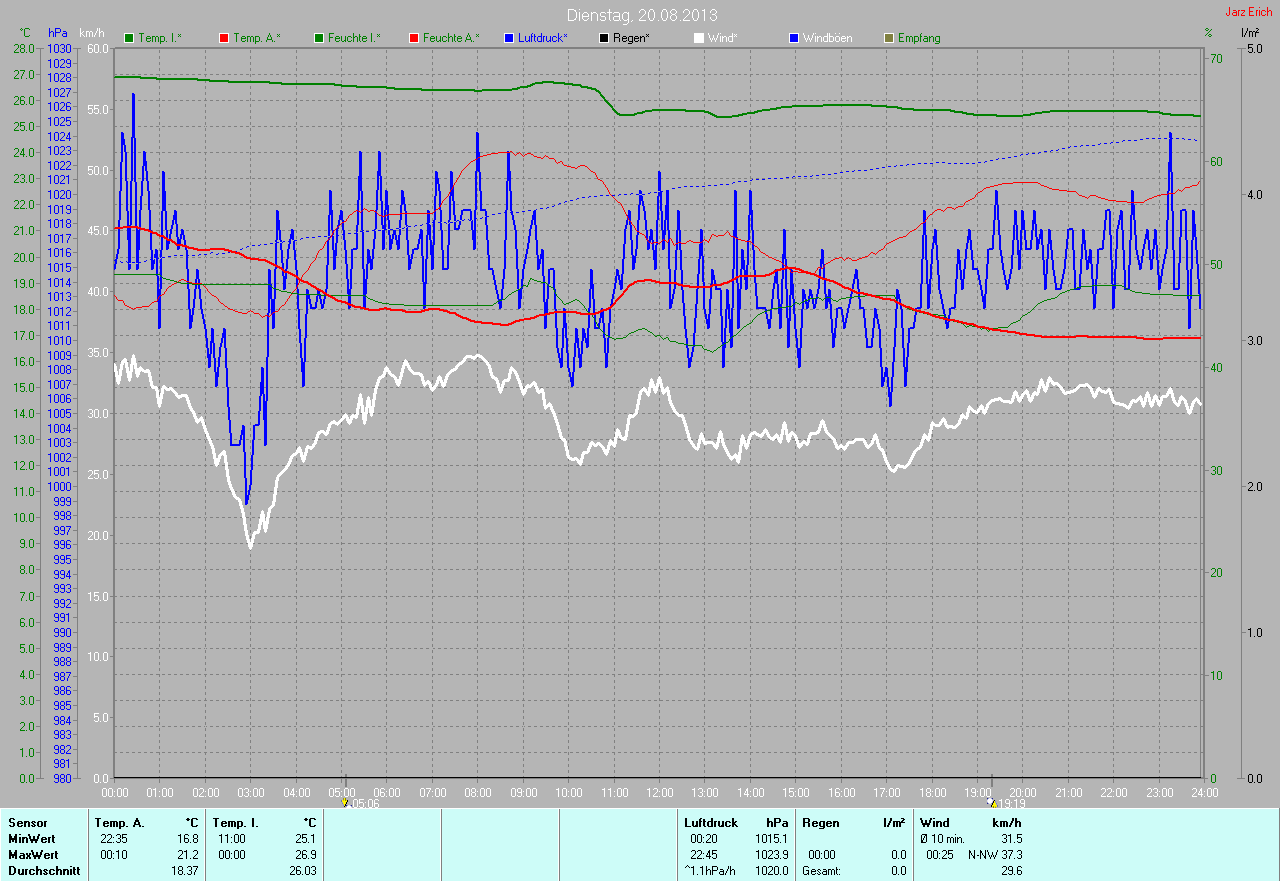
Task: Click the indoor maximum value "26.9"
Action: [x=305, y=855]
